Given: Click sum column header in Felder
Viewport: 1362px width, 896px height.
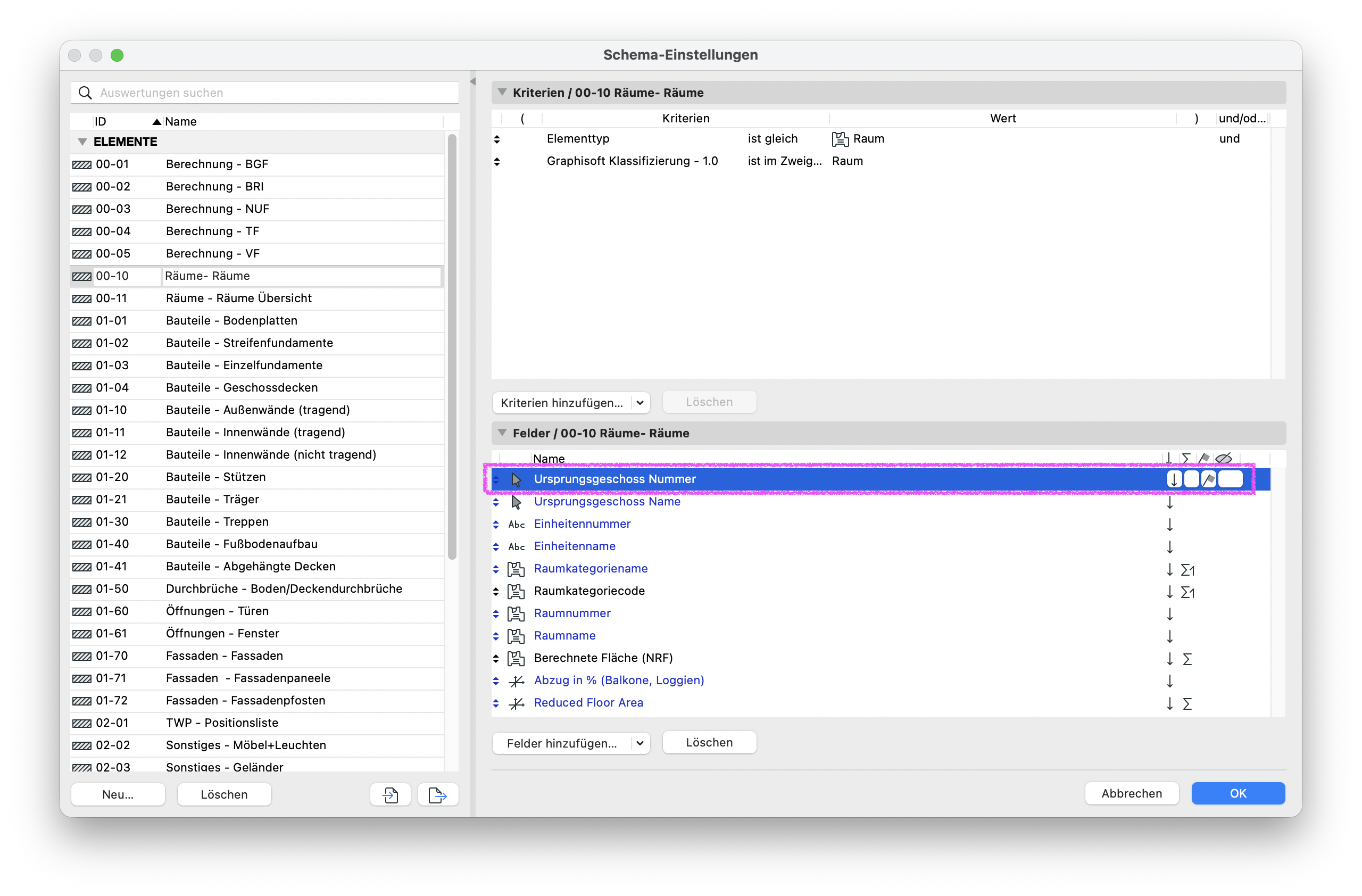Looking at the screenshot, I should coord(1186,458).
